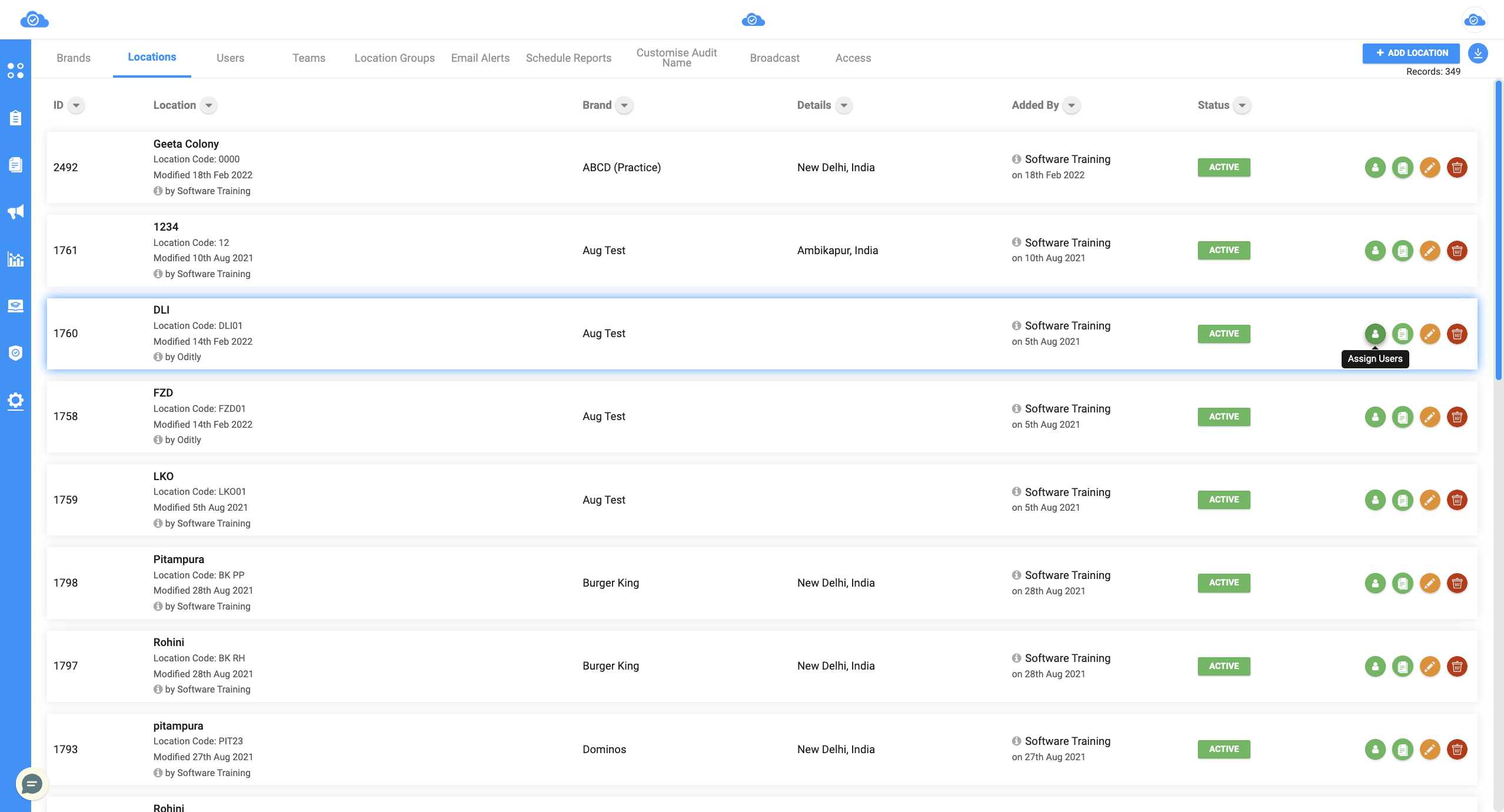Click the cloud logo at top left

tap(34, 19)
